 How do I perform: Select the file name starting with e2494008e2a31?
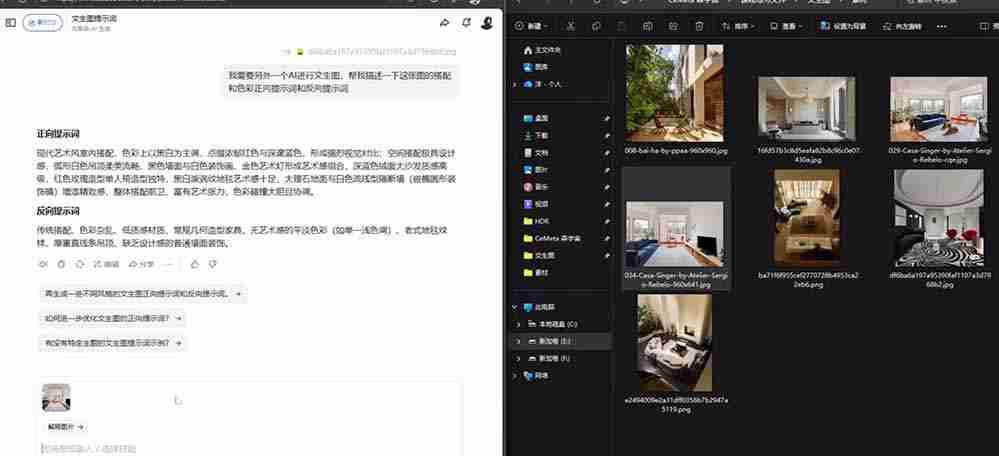click(675, 404)
